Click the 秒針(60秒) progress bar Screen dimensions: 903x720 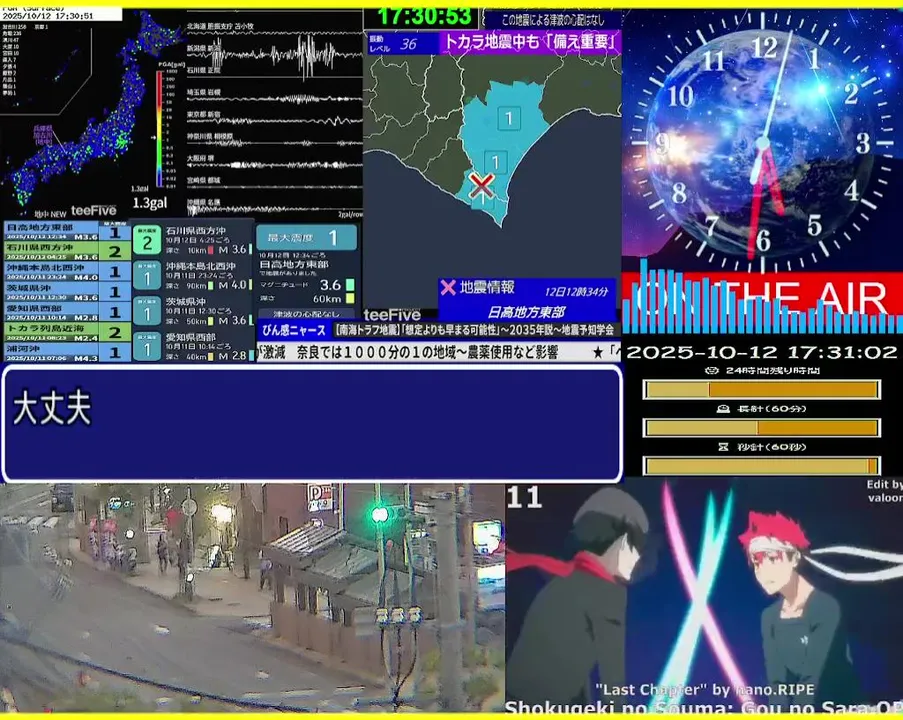761,465
